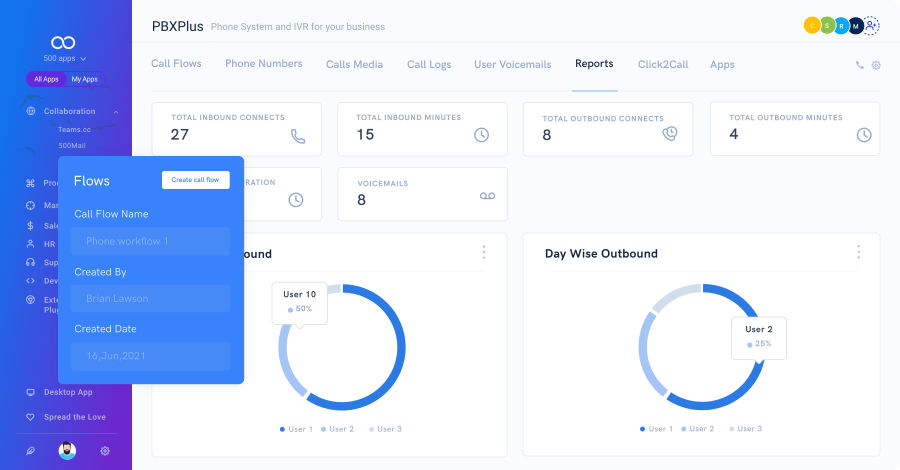
Task: Click the Support headset icon
Action: pos(30,262)
